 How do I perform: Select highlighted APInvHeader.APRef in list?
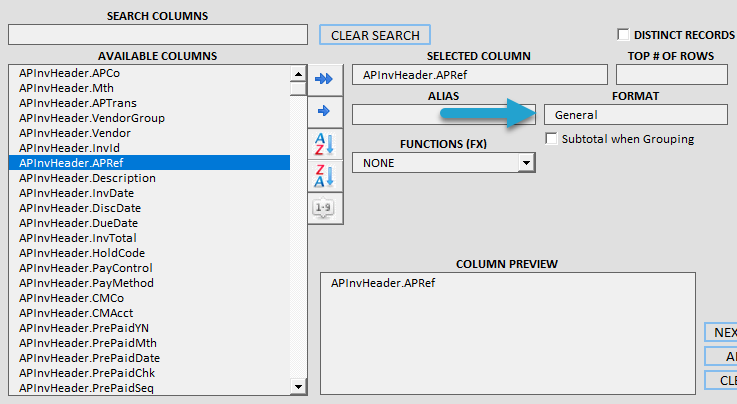click(149, 163)
